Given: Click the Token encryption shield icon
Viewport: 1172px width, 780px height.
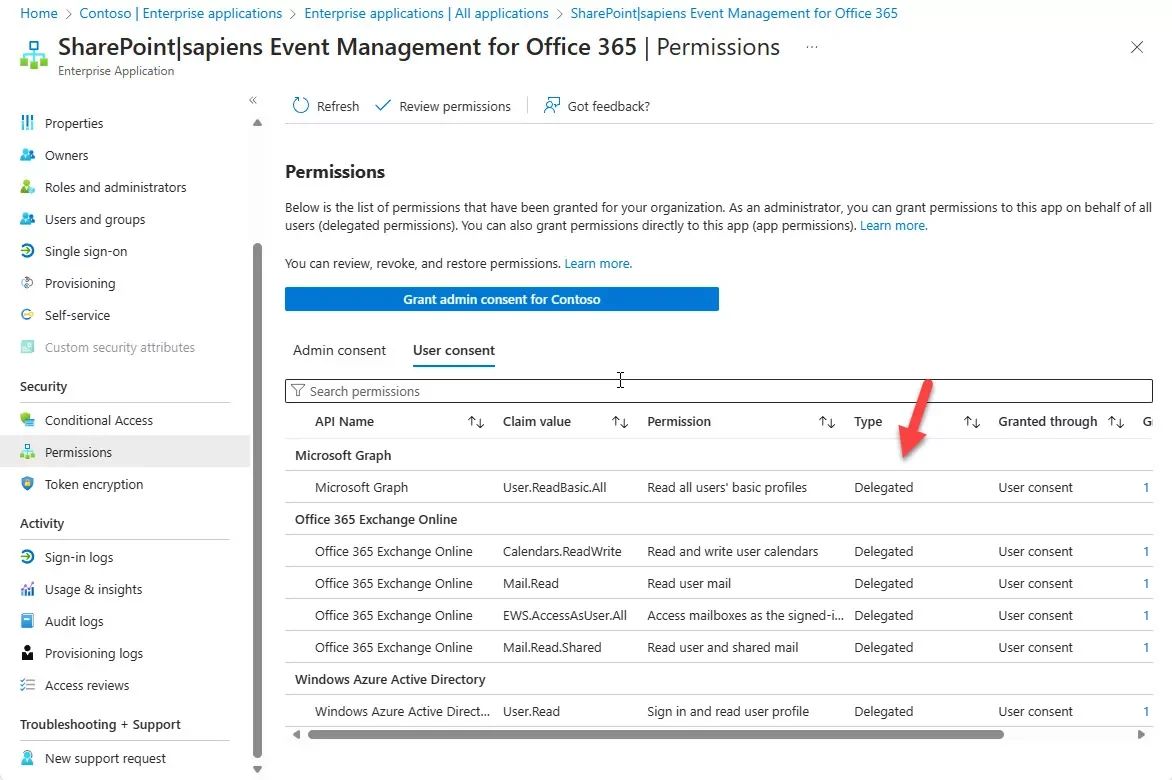Looking at the screenshot, I should [x=28, y=484].
